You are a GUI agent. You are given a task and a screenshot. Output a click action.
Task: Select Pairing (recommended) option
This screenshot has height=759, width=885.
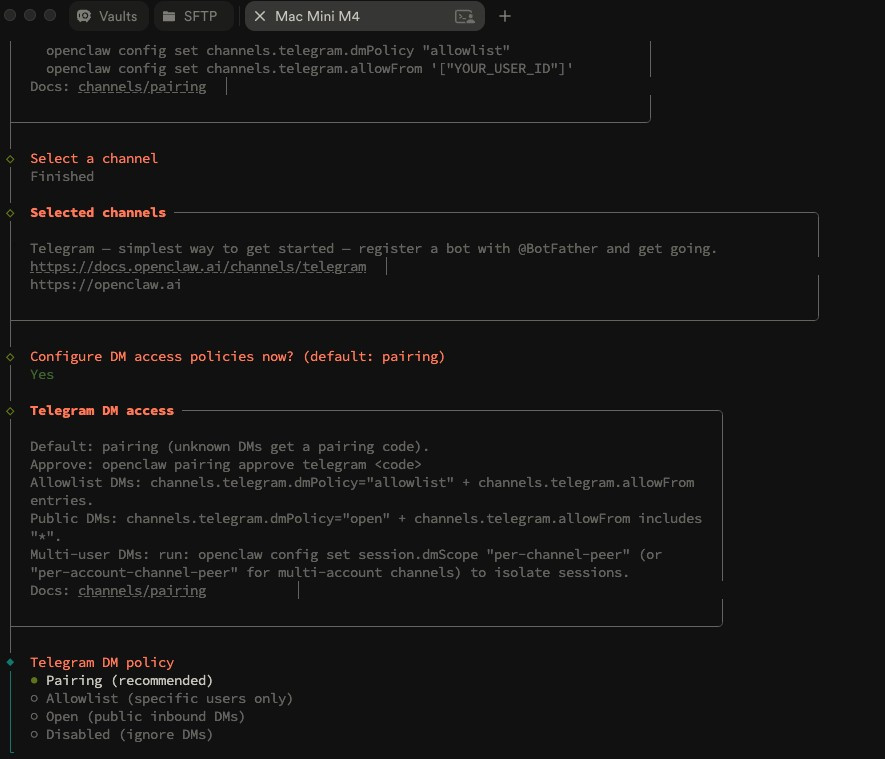click(x=129, y=680)
